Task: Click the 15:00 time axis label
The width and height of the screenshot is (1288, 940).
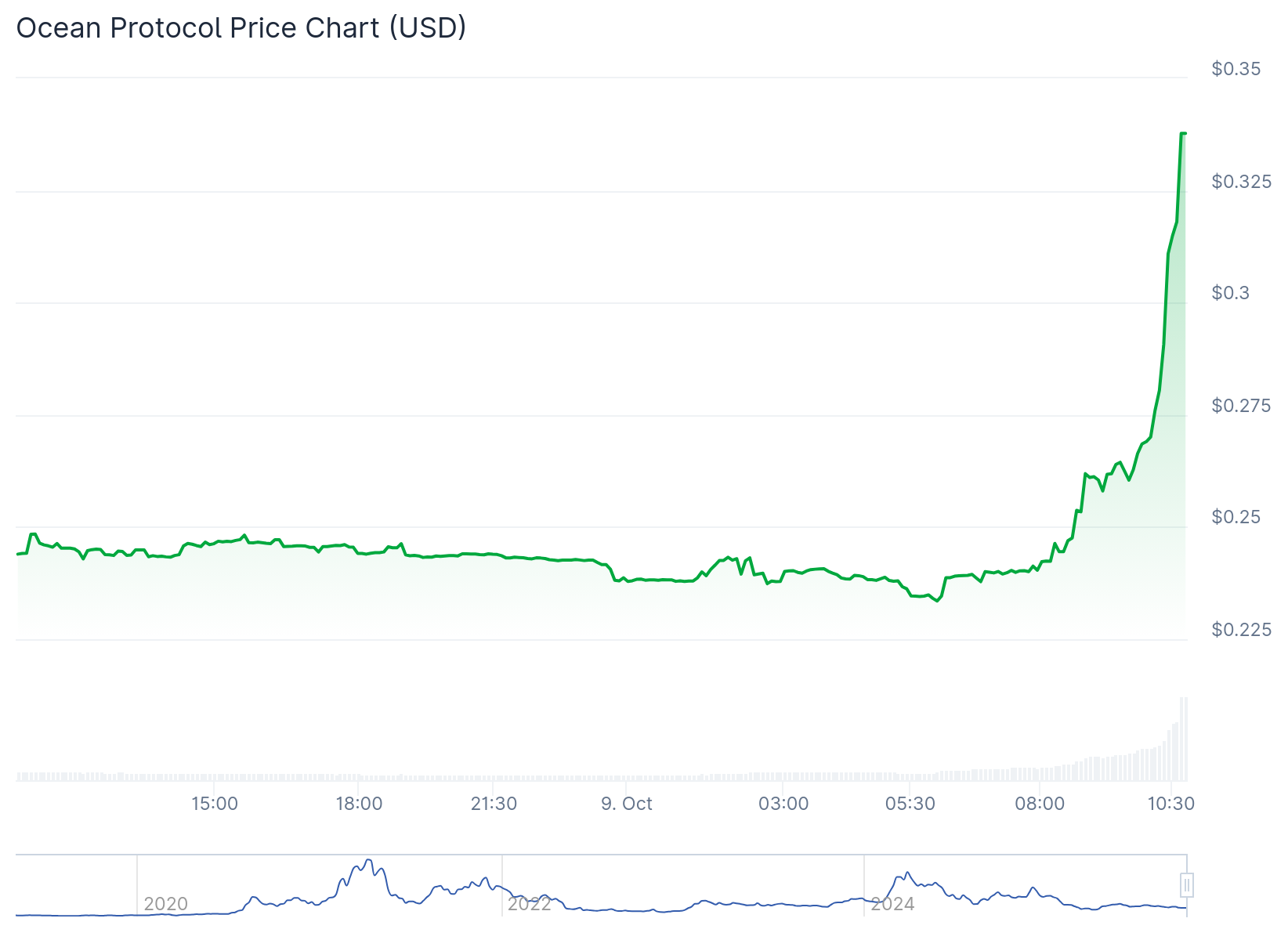Action: click(x=215, y=804)
